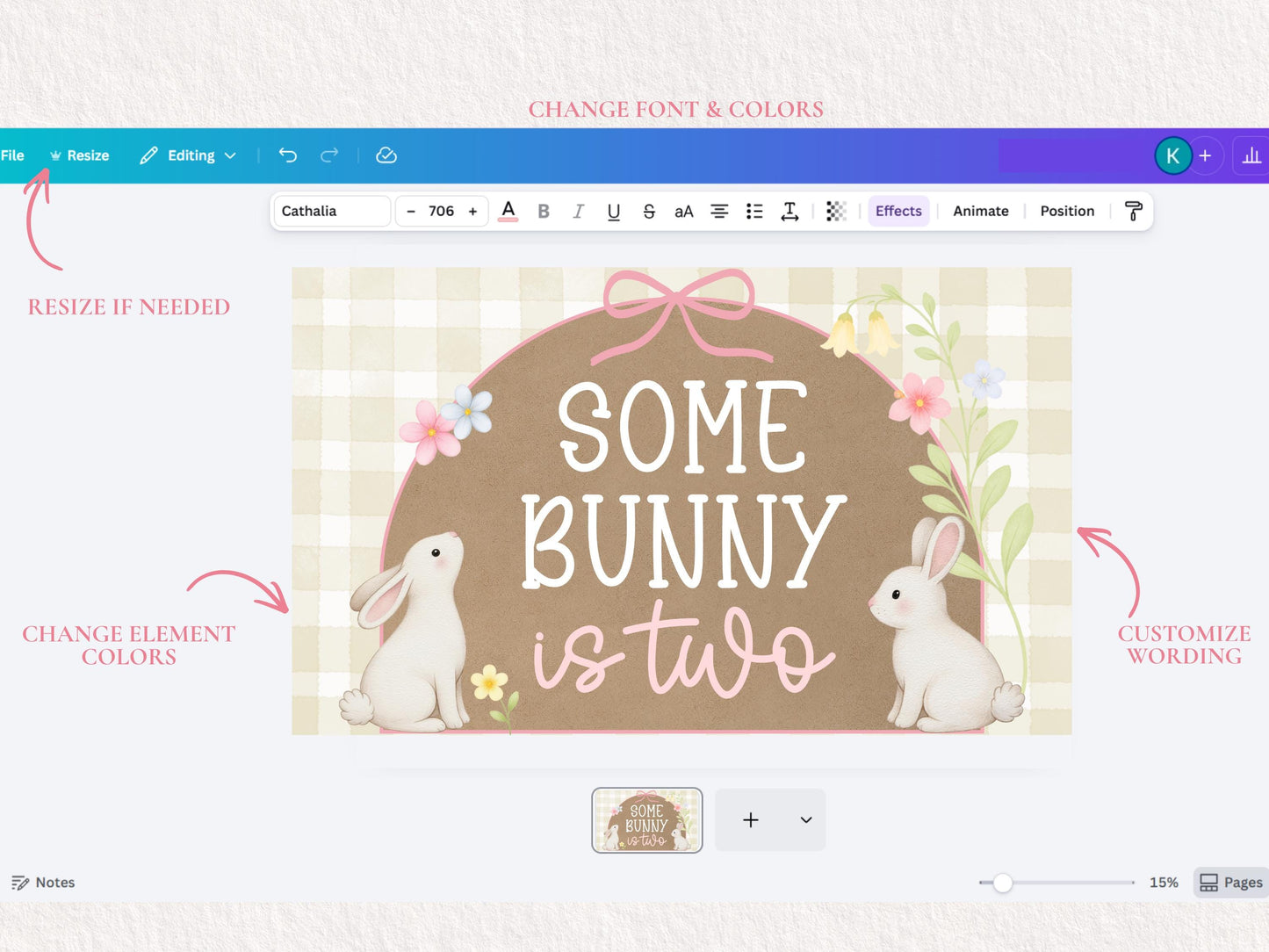Increase font size with plus
Screen dimensions: 1269x952
[472, 211]
